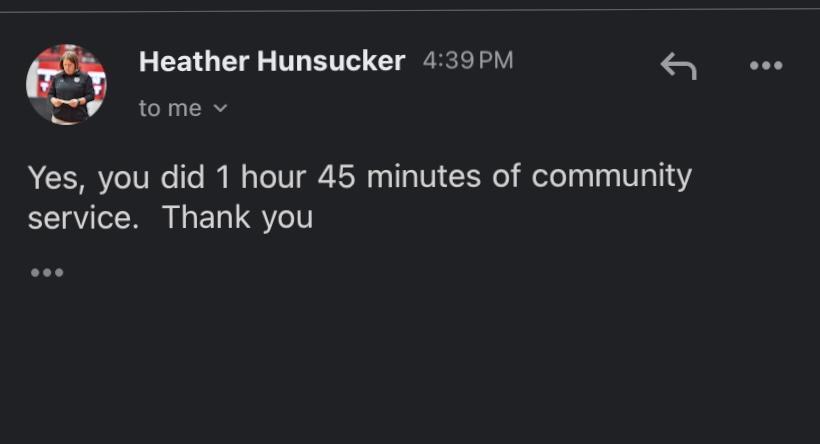
Task: Tap the reply arrow icon
Action: (678, 67)
